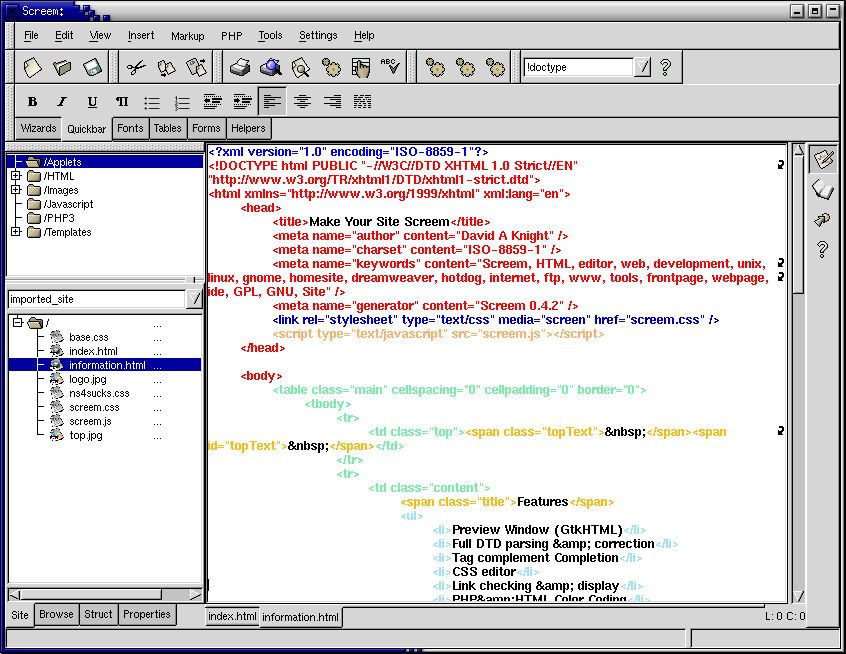The width and height of the screenshot is (846, 654).
Task: Switch to the Helpers toolbar tab
Action: coord(248,128)
